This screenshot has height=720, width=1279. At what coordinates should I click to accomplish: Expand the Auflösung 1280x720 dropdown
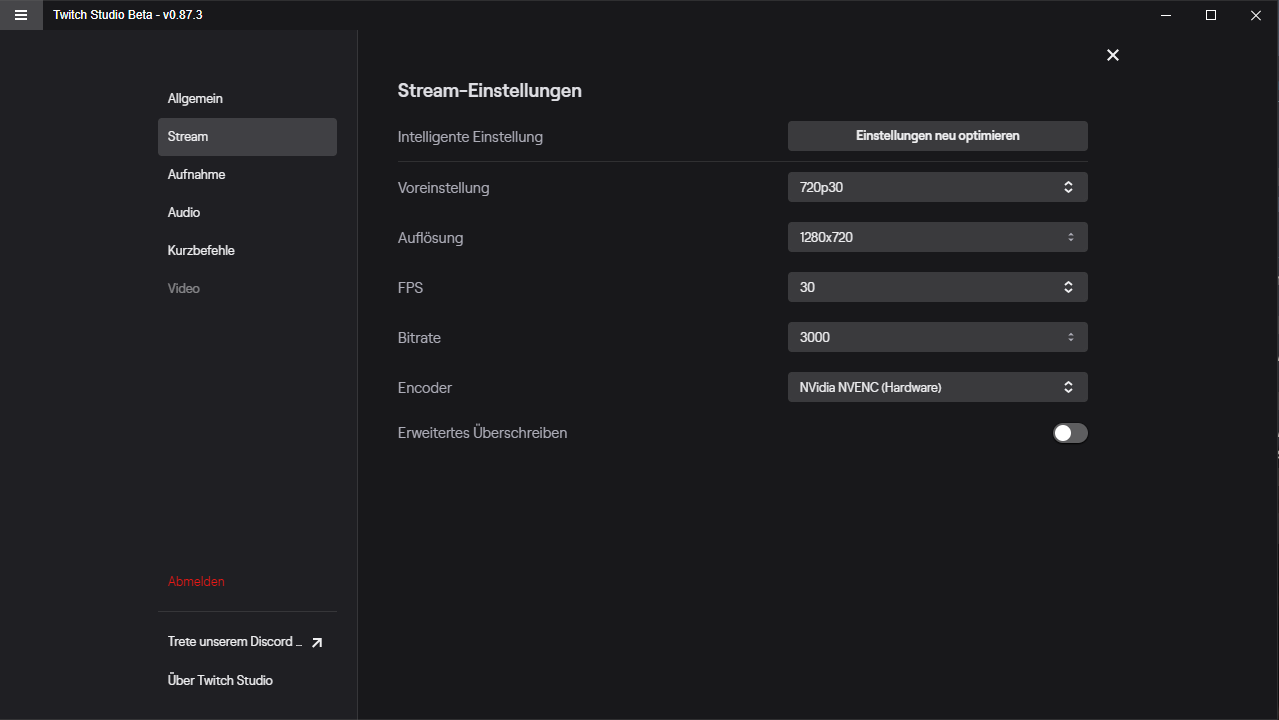pyautogui.click(x=937, y=237)
